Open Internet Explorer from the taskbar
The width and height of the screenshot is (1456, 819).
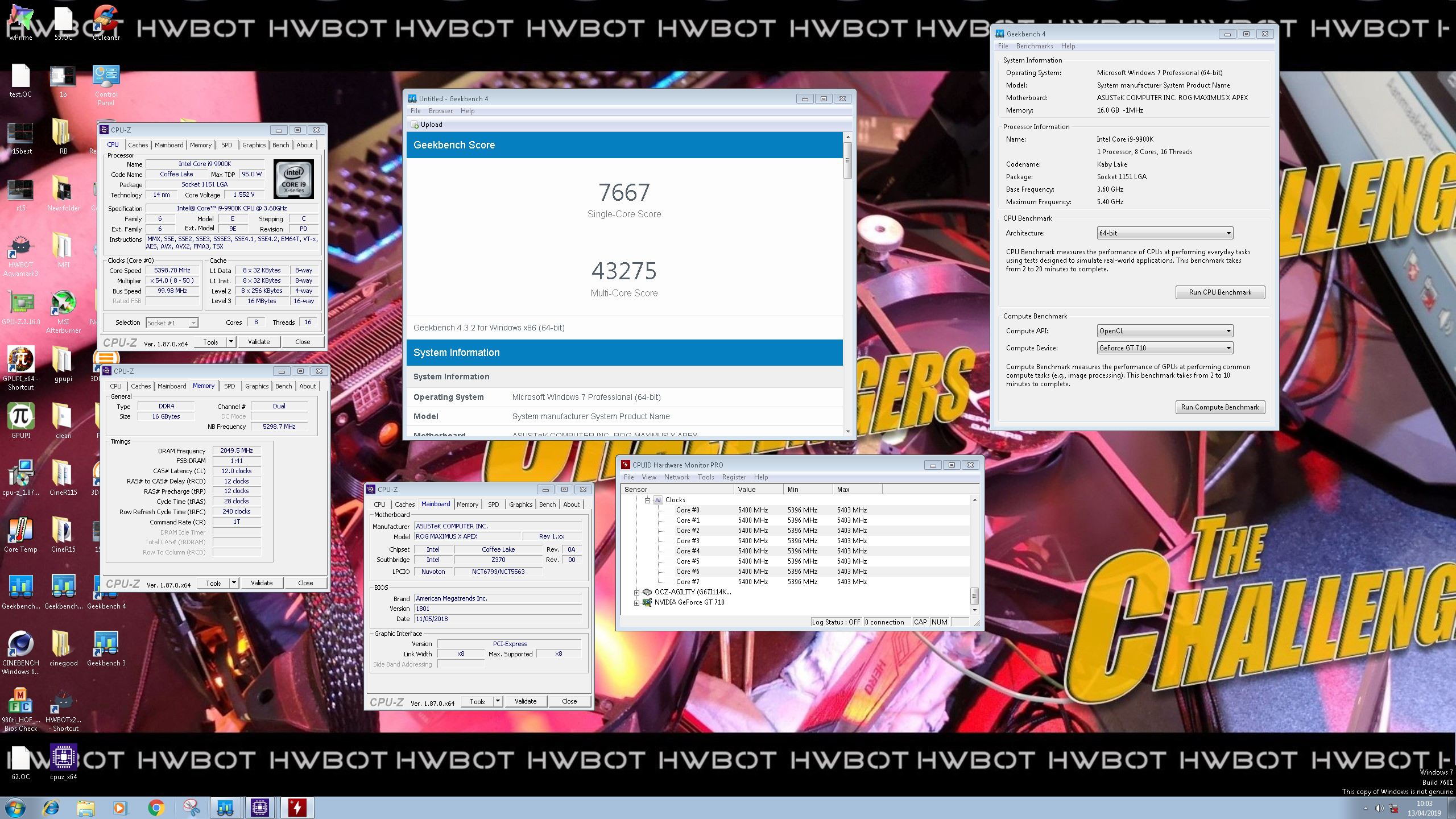[51, 808]
